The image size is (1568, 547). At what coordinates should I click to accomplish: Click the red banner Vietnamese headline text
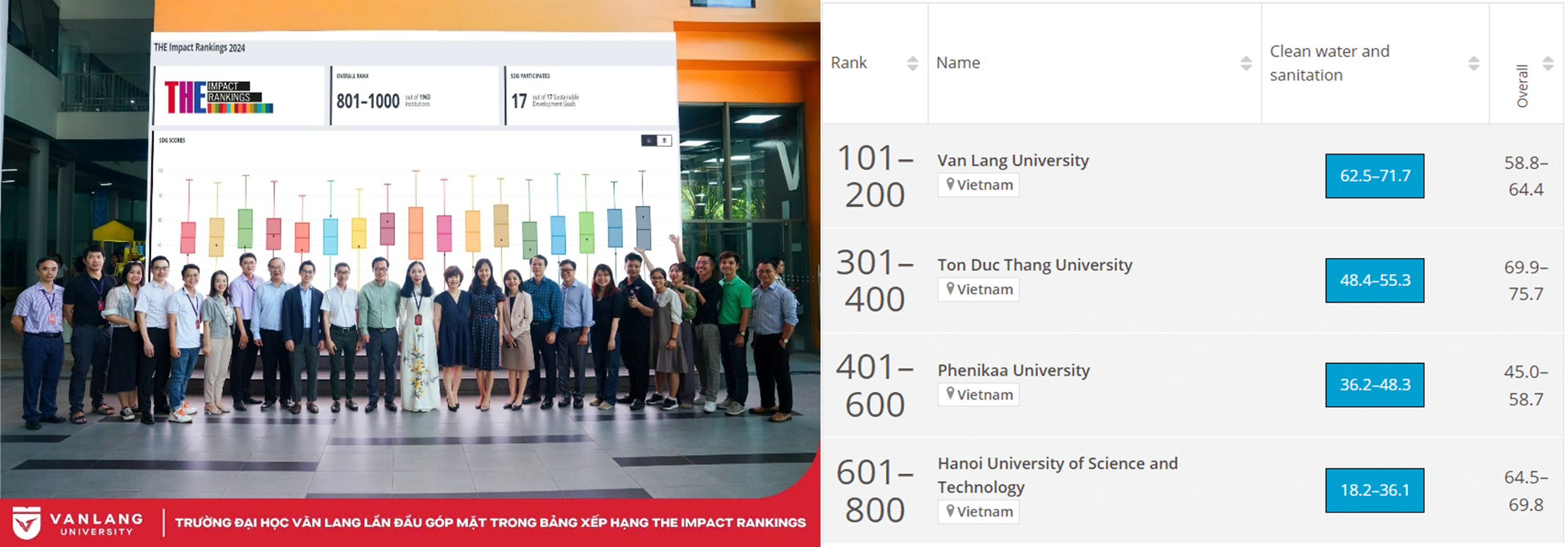pyautogui.click(x=490, y=522)
